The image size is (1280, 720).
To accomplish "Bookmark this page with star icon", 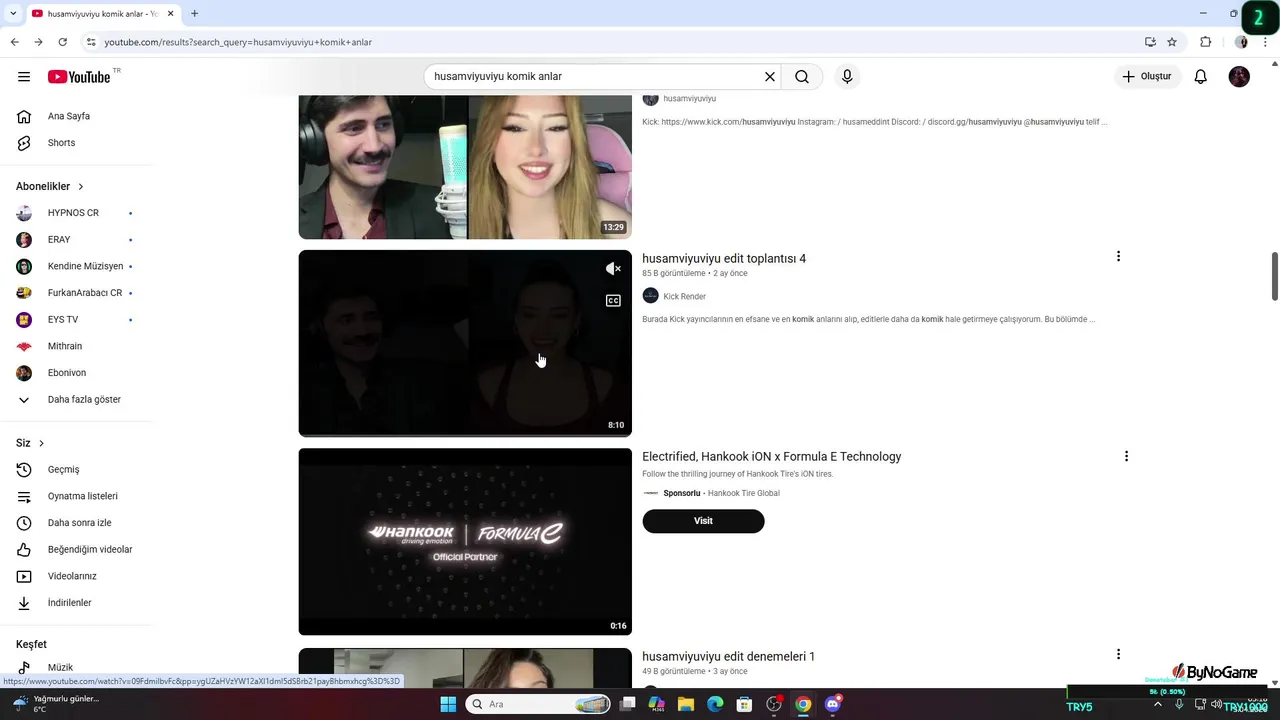I will pos(1172,42).
